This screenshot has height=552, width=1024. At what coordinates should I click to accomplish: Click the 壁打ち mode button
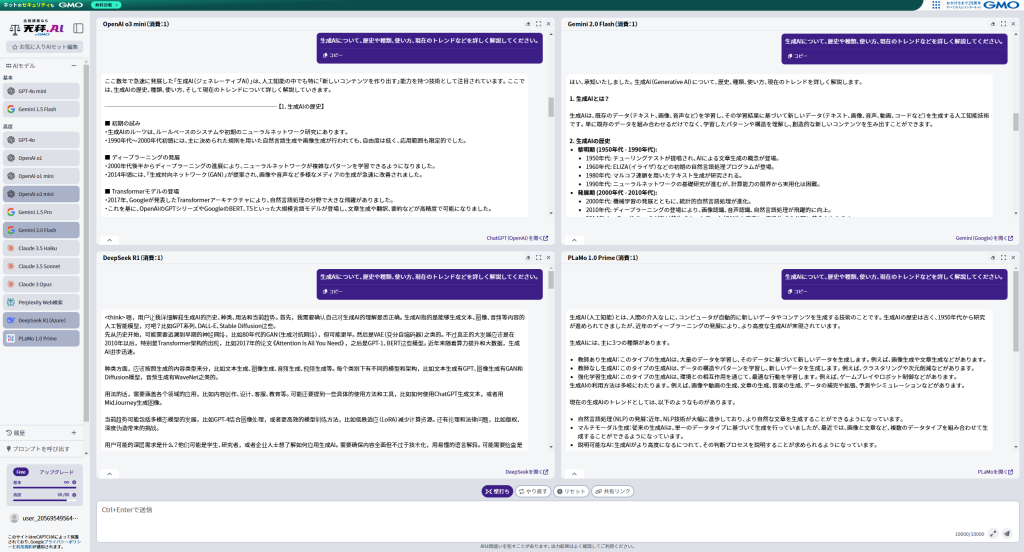(497, 491)
